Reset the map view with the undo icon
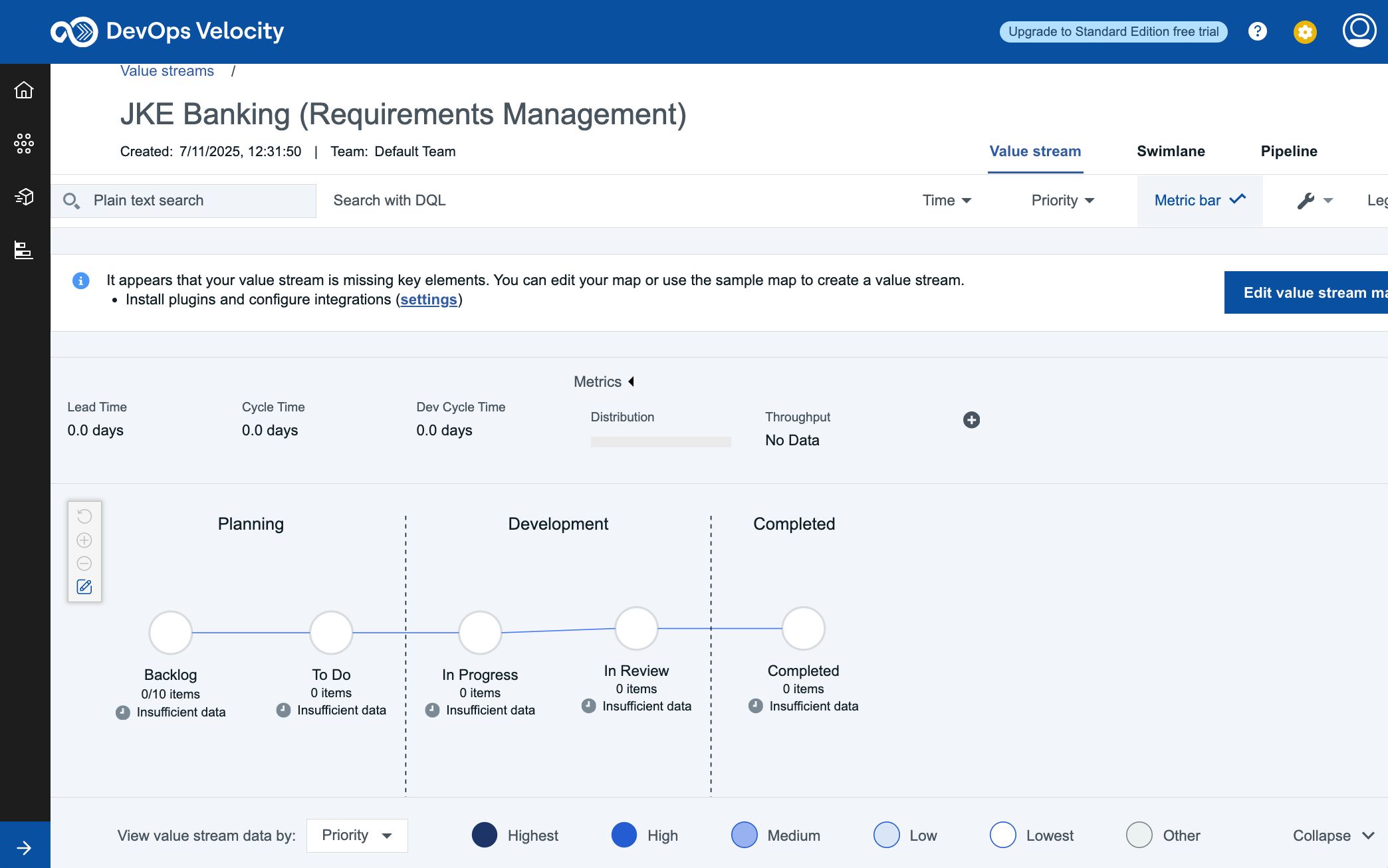 (x=84, y=516)
